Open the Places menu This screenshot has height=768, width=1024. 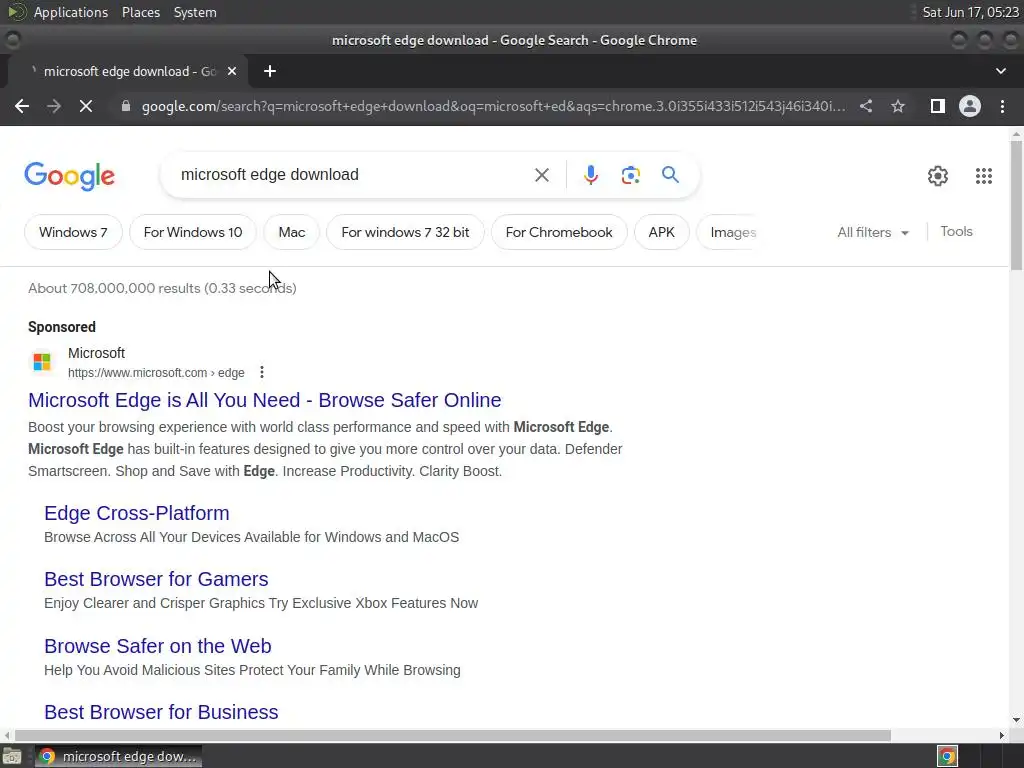(140, 12)
